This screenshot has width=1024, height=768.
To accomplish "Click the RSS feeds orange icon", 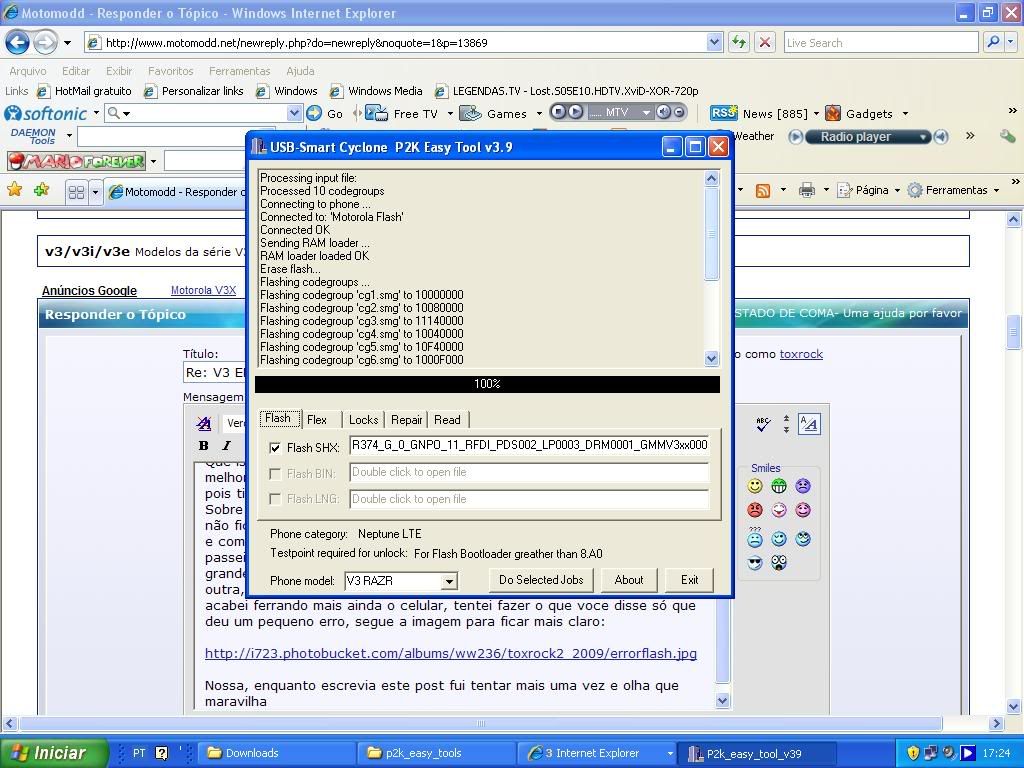I will tap(762, 190).
